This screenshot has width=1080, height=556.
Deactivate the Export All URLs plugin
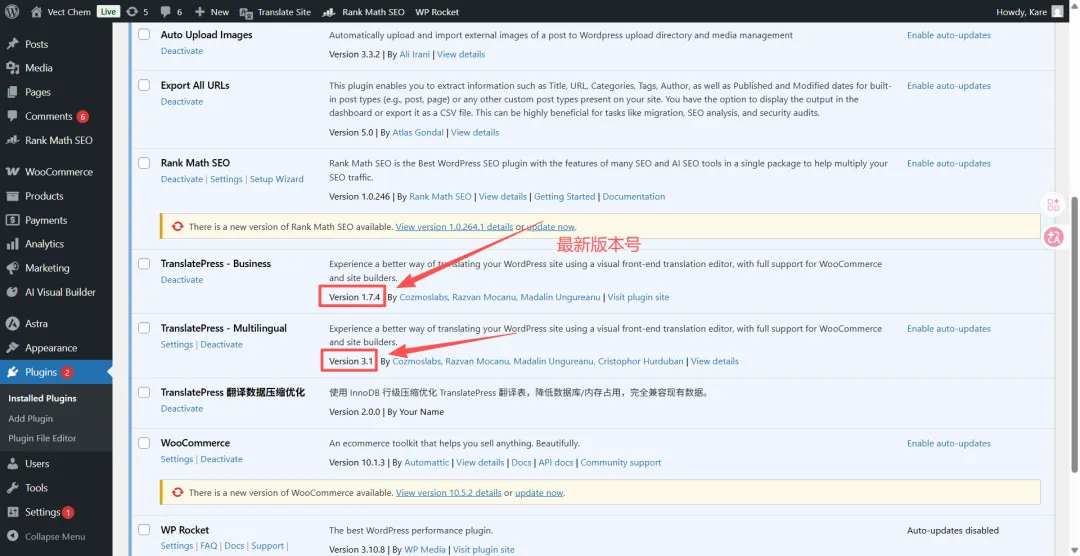pyautogui.click(x=182, y=101)
